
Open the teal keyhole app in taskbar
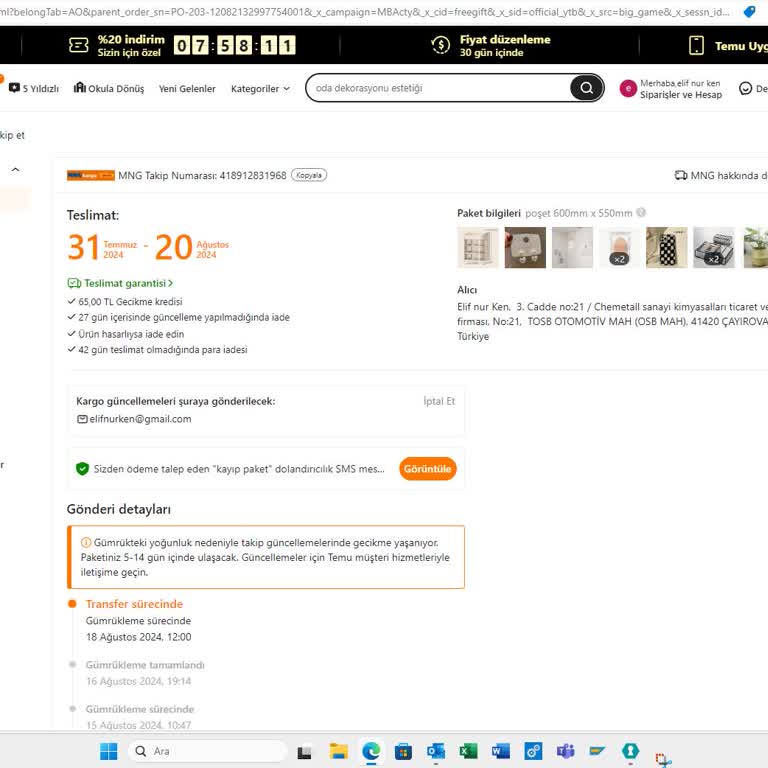click(x=630, y=751)
